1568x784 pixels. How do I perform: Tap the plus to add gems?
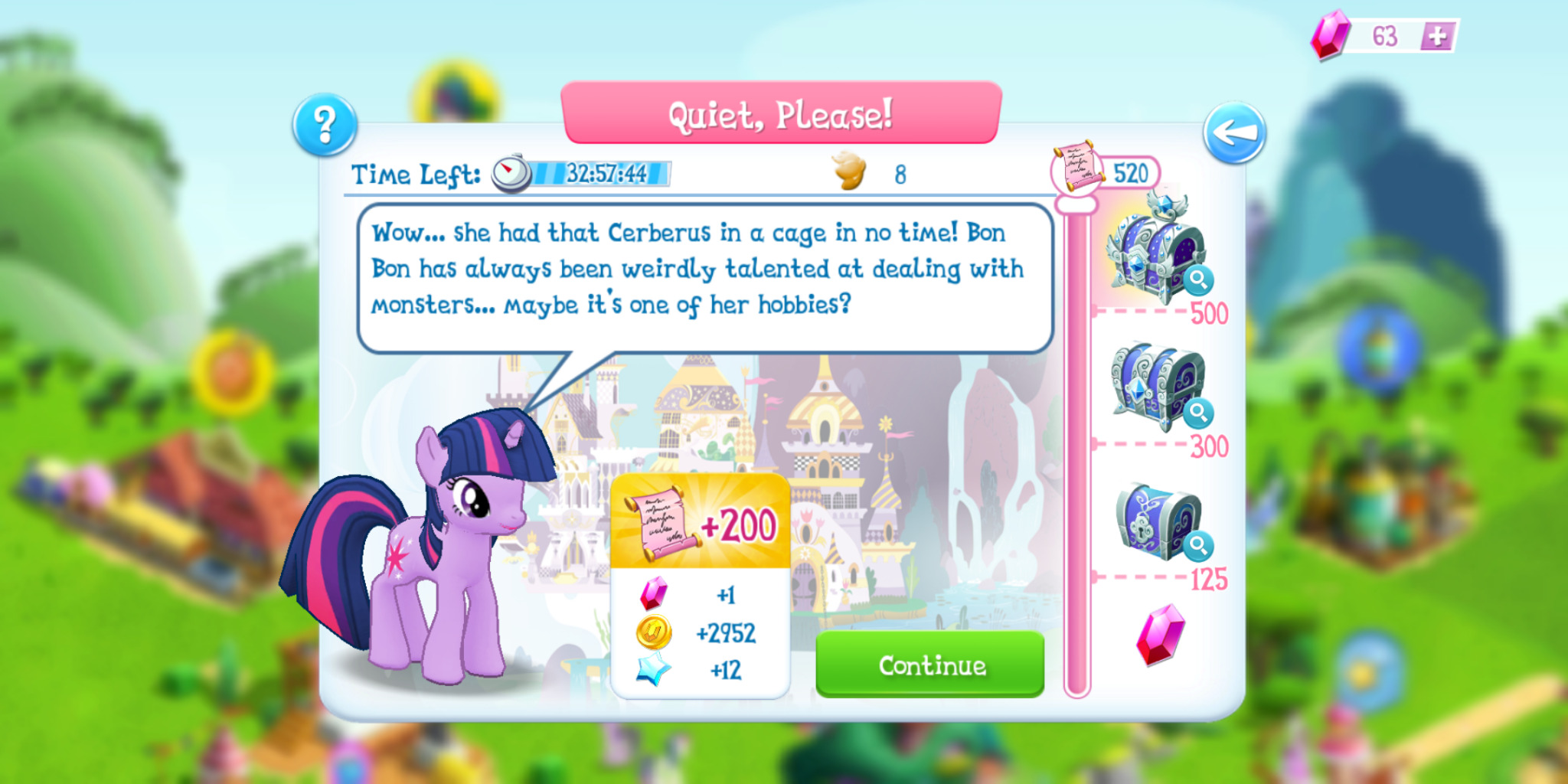pos(1437,36)
